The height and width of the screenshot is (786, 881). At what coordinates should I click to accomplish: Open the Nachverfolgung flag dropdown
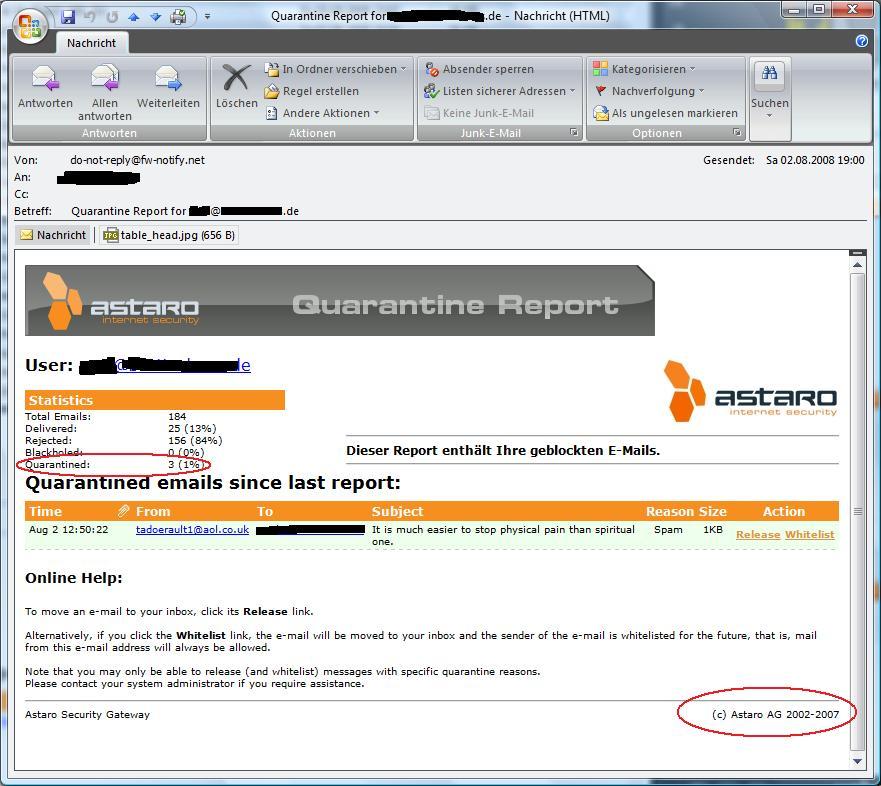pyautogui.click(x=649, y=91)
